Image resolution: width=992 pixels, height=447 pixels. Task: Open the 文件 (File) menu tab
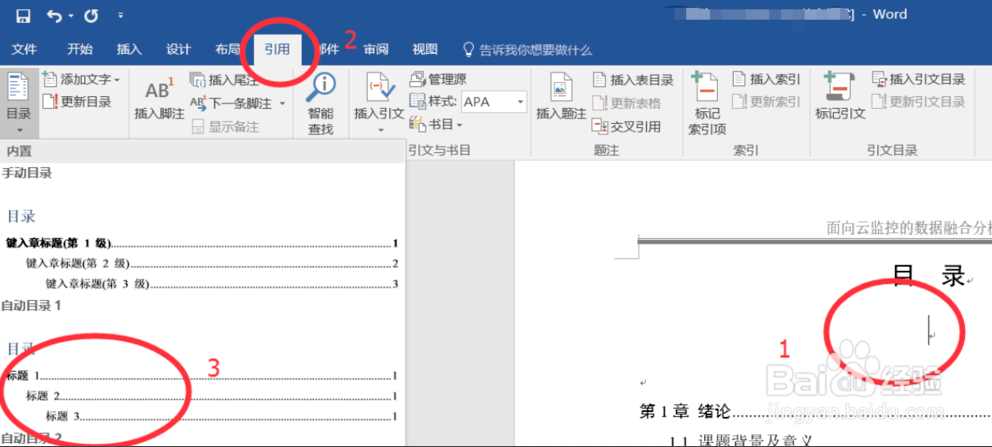[24, 49]
